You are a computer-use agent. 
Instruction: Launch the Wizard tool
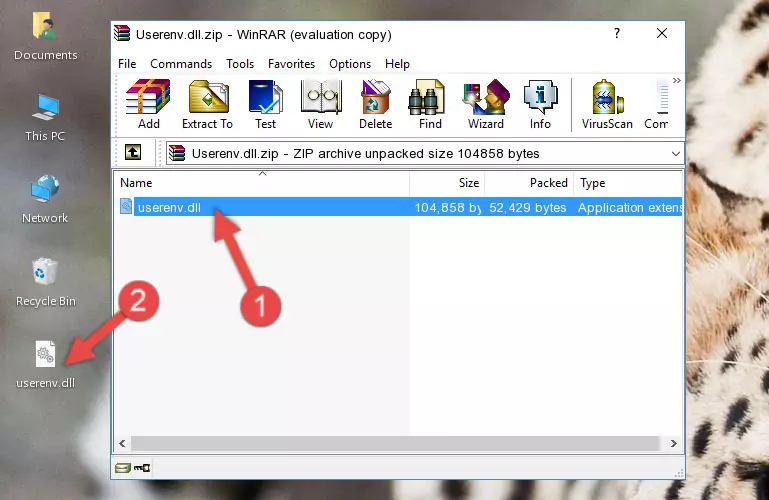click(x=486, y=104)
